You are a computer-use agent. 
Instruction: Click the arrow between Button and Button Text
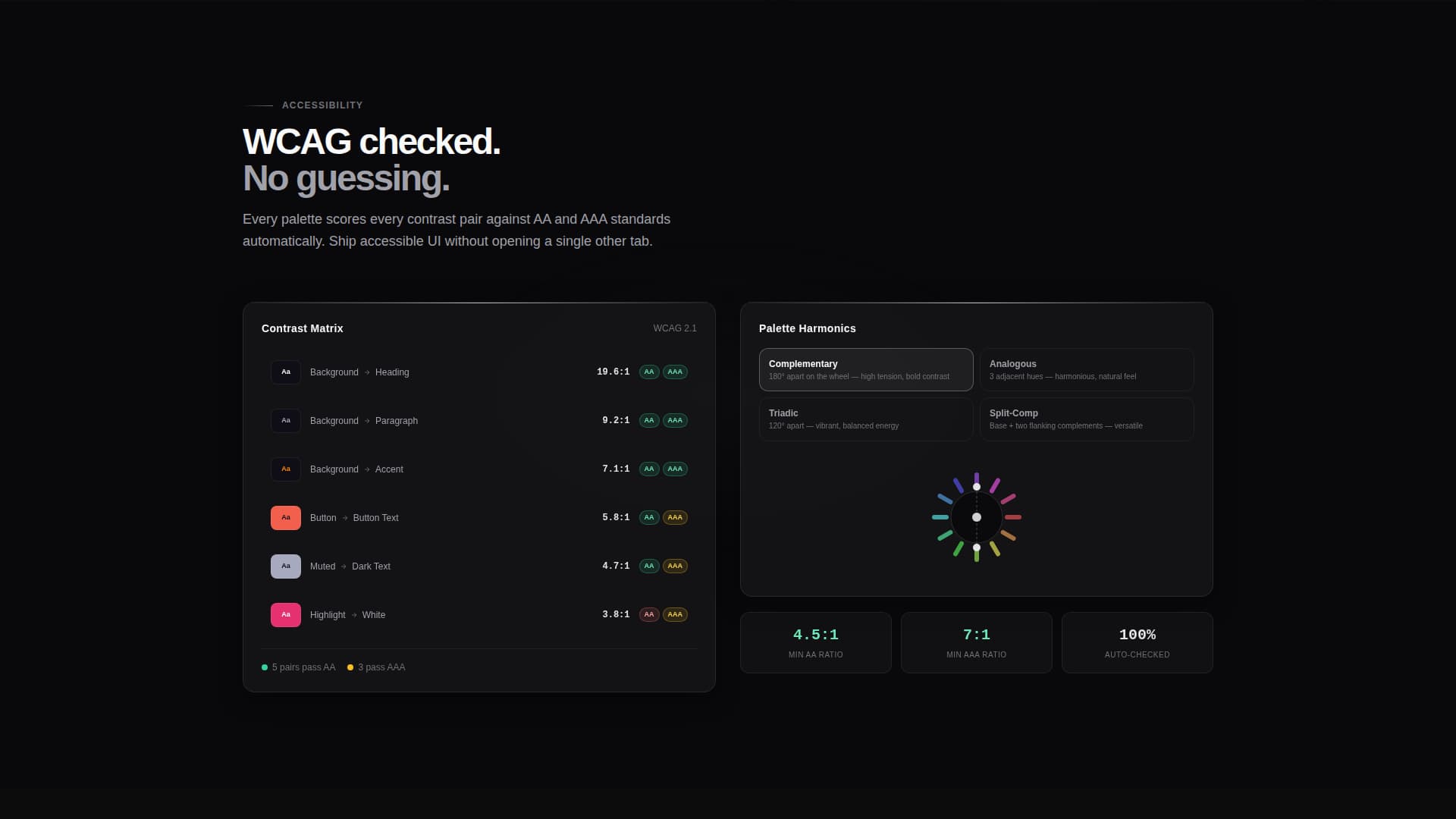click(345, 518)
